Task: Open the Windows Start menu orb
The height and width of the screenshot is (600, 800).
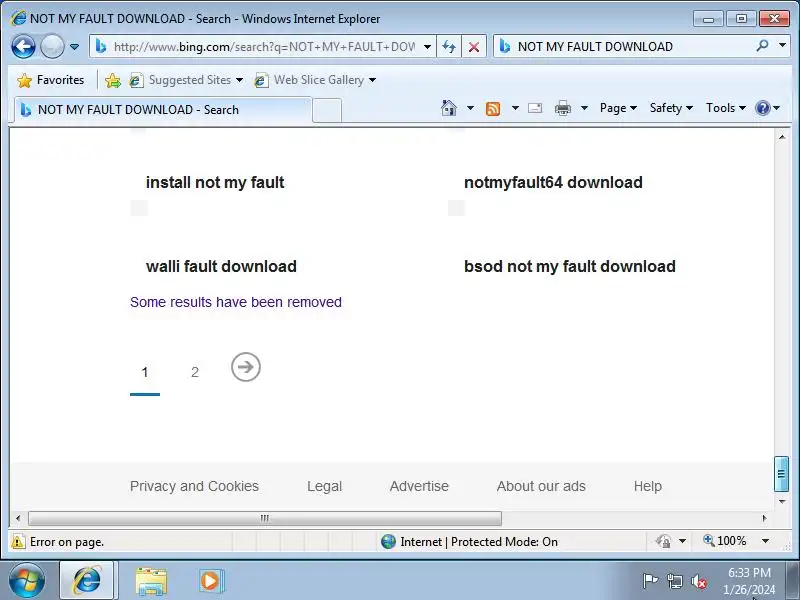Action: tap(27, 581)
